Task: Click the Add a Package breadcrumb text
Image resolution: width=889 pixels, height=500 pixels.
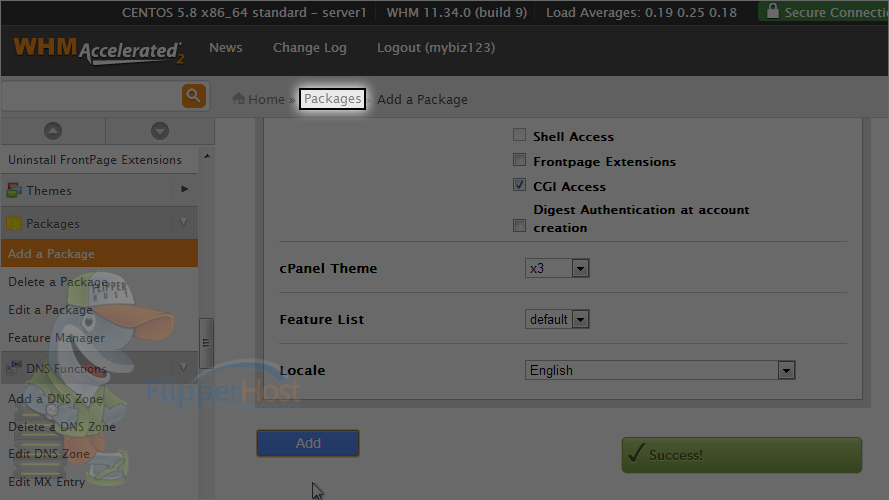Action: 422,99
